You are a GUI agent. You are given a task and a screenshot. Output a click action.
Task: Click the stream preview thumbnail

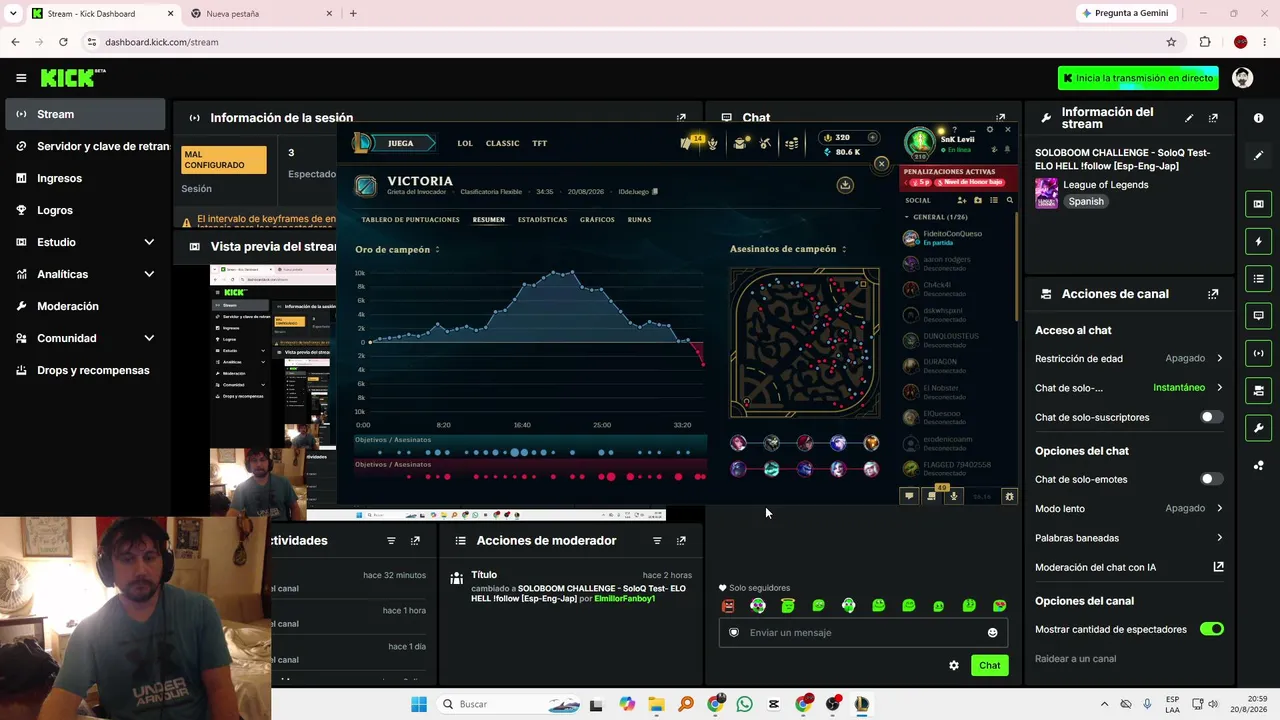pyautogui.click(x=272, y=390)
